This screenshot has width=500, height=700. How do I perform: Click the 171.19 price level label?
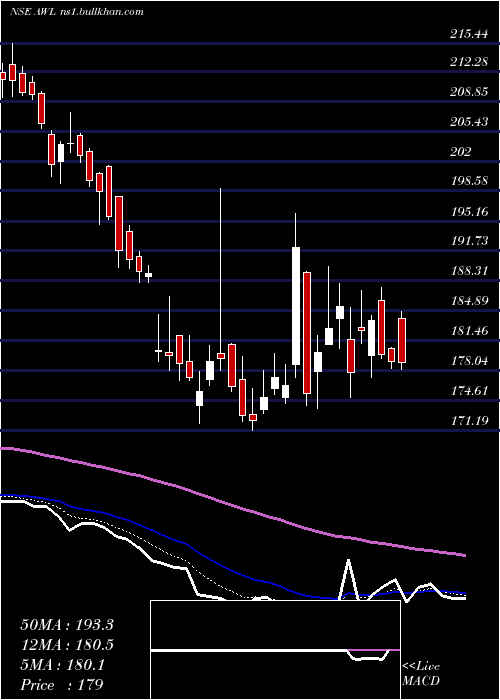coord(469,421)
